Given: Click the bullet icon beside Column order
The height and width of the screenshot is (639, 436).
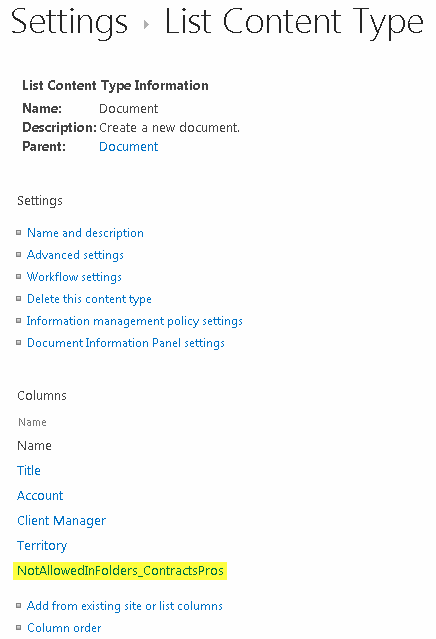Looking at the screenshot, I should 18,628.
